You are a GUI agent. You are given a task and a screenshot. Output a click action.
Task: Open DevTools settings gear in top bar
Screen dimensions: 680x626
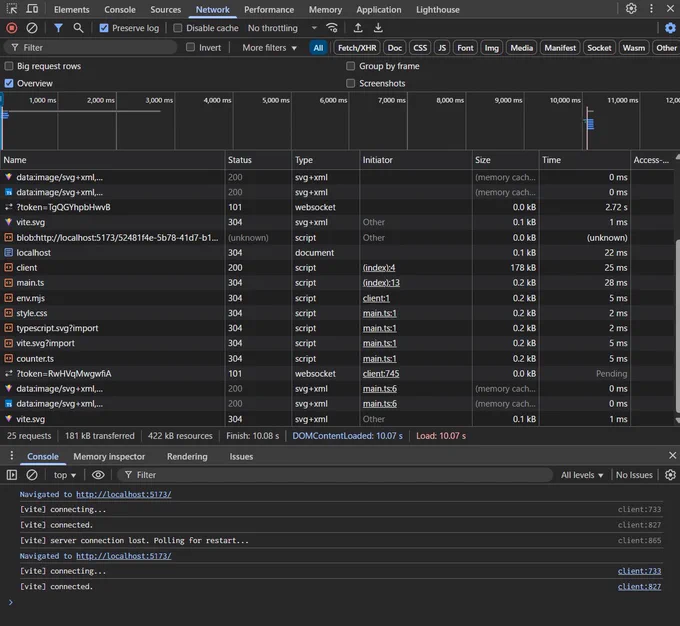pyautogui.click(x=631, y=8)
